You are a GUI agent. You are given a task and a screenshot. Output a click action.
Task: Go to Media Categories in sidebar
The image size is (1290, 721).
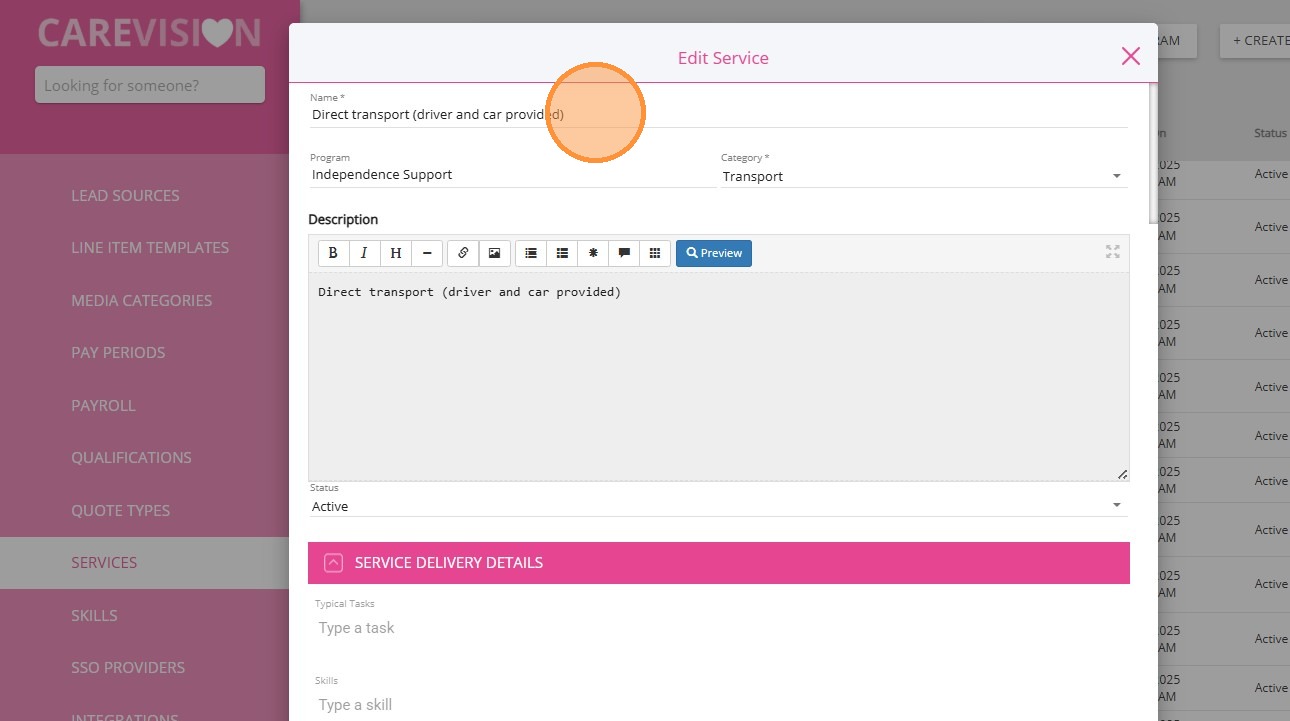[x=141, y=300]
